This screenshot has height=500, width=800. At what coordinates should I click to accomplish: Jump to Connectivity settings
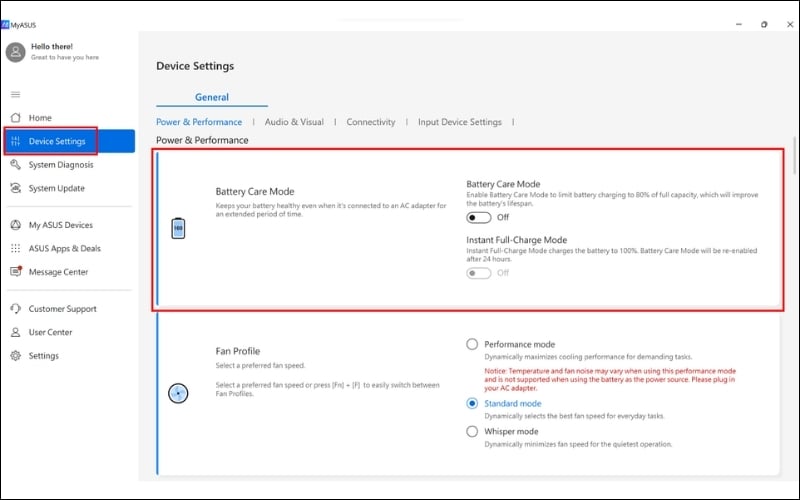371,122
